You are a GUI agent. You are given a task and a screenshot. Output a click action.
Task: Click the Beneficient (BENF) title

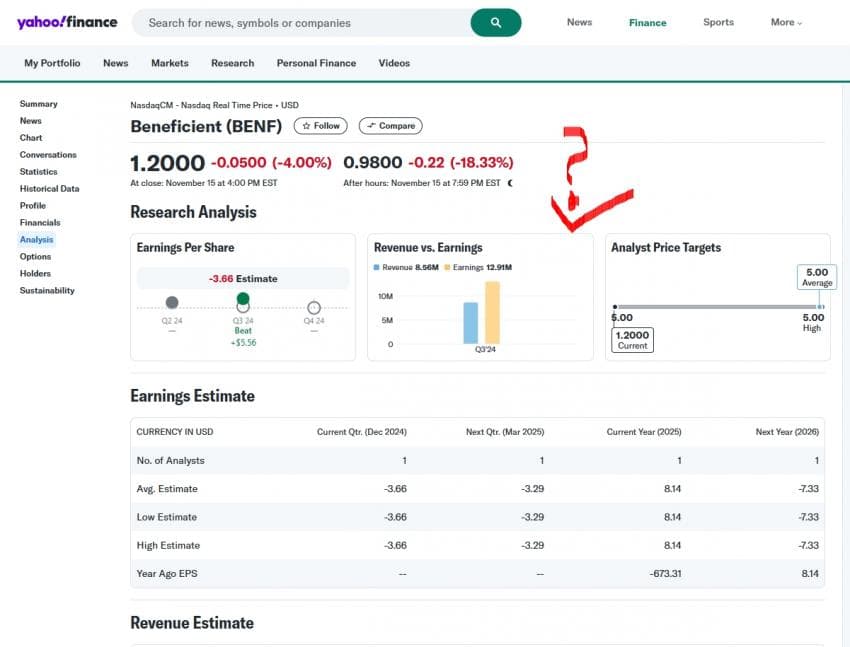(x=206, y=126)
